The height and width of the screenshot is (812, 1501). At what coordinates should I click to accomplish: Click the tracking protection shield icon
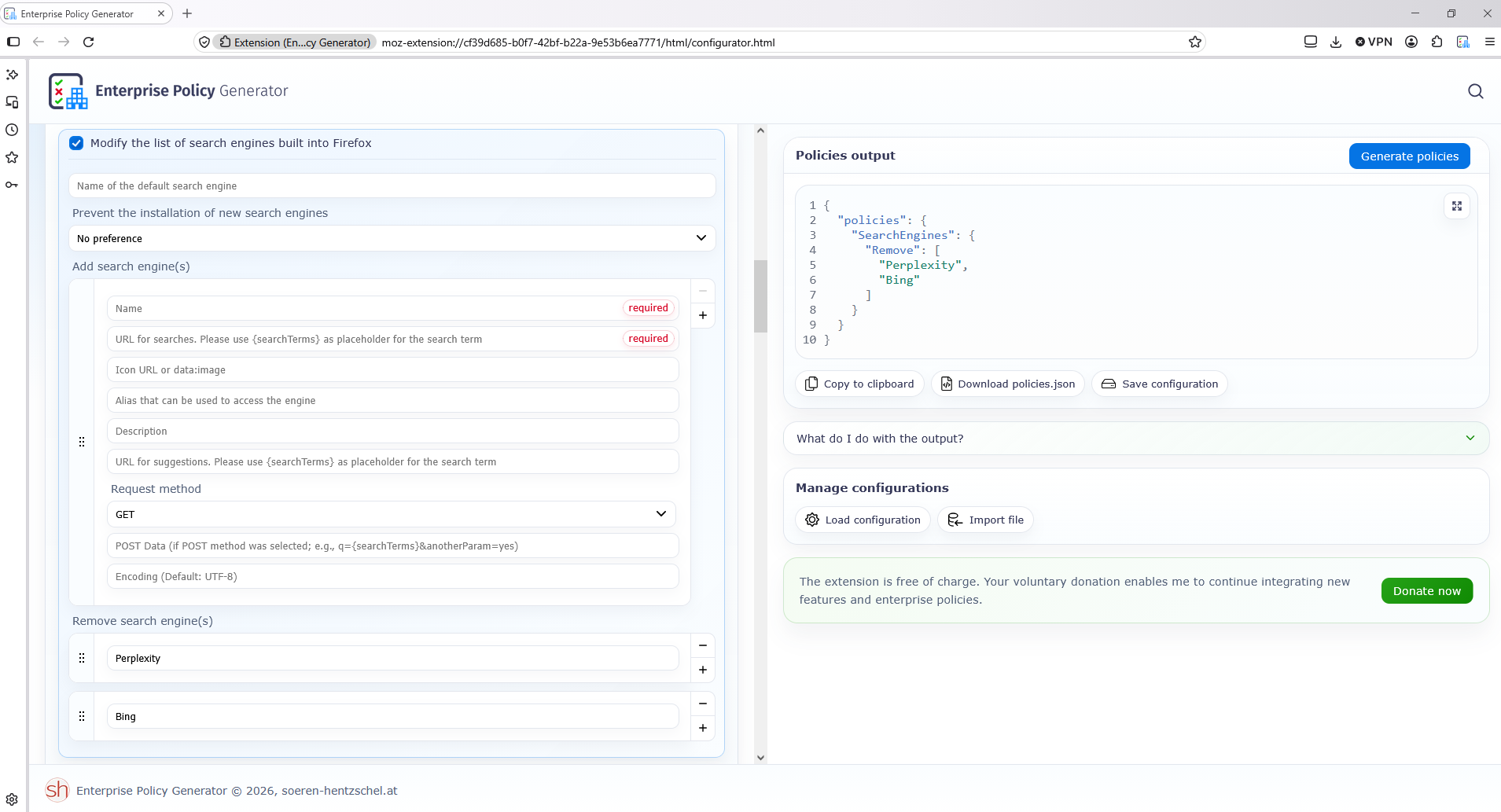click(x=204, y=42)
